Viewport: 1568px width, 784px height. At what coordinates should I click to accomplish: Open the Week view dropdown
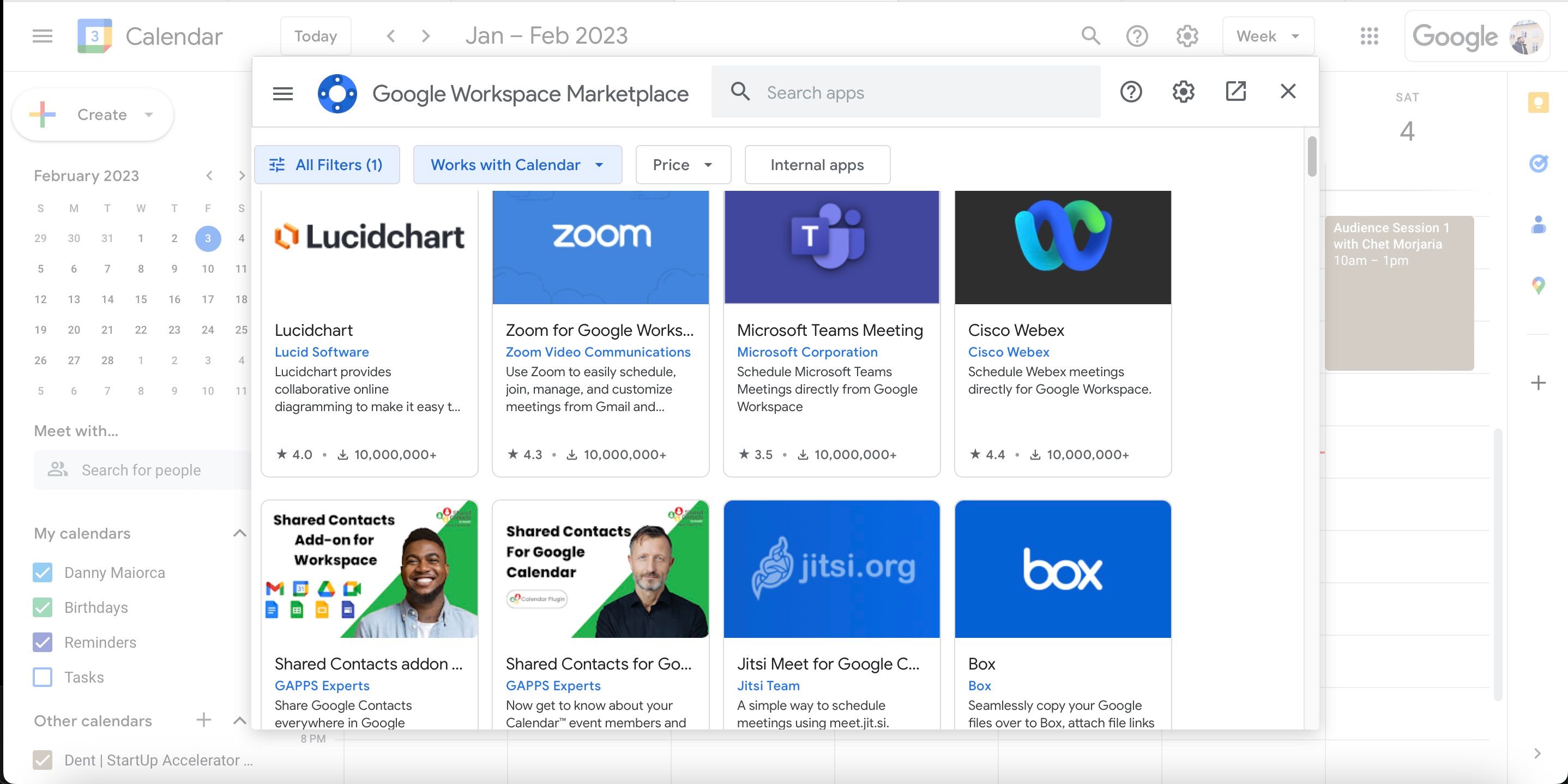tap(1267, 36)
